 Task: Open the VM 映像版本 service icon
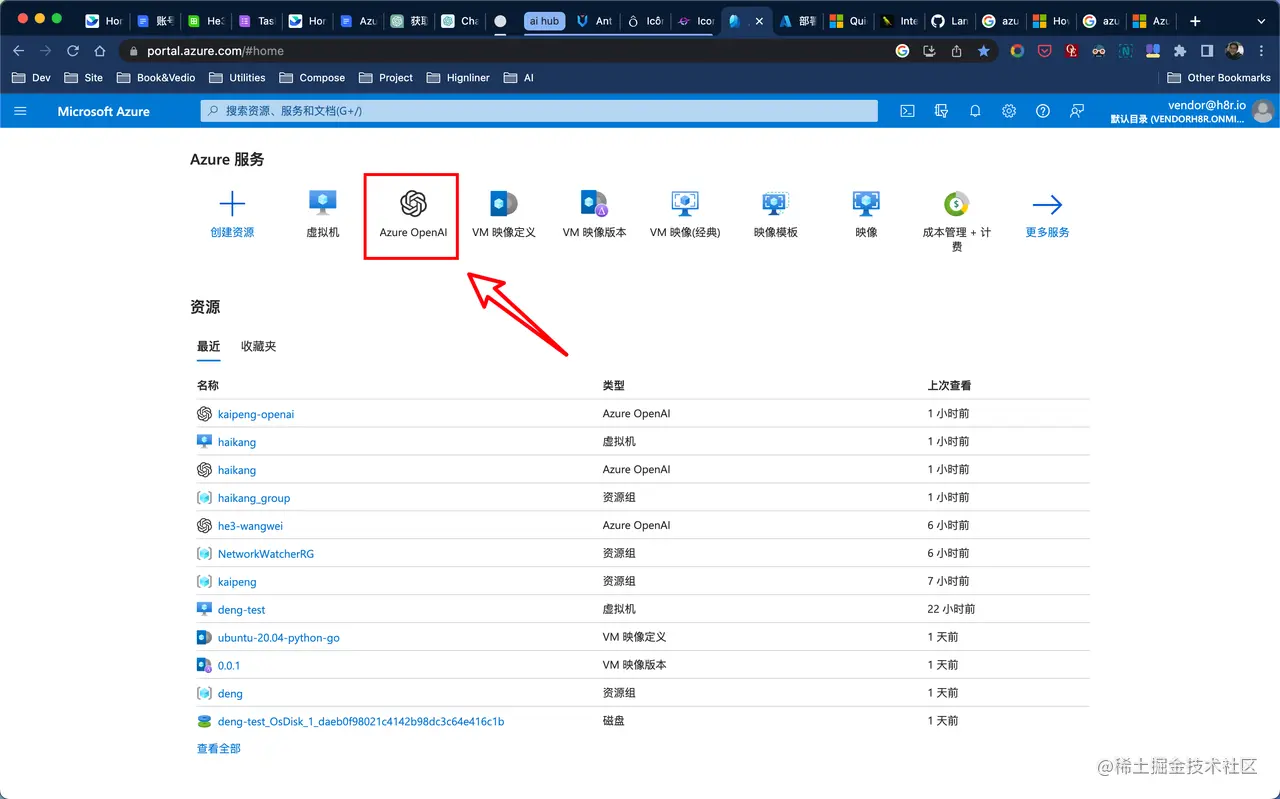[594, 203]
